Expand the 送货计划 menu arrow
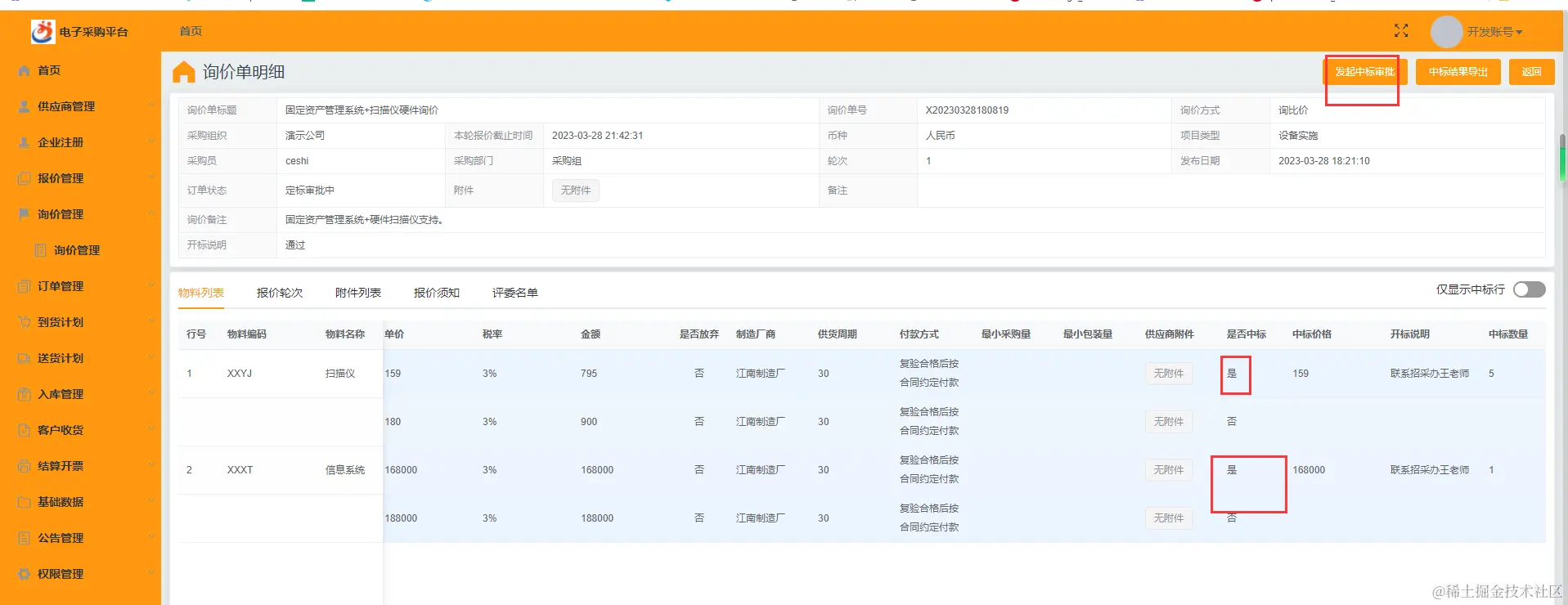 click(x=151, y=358)
